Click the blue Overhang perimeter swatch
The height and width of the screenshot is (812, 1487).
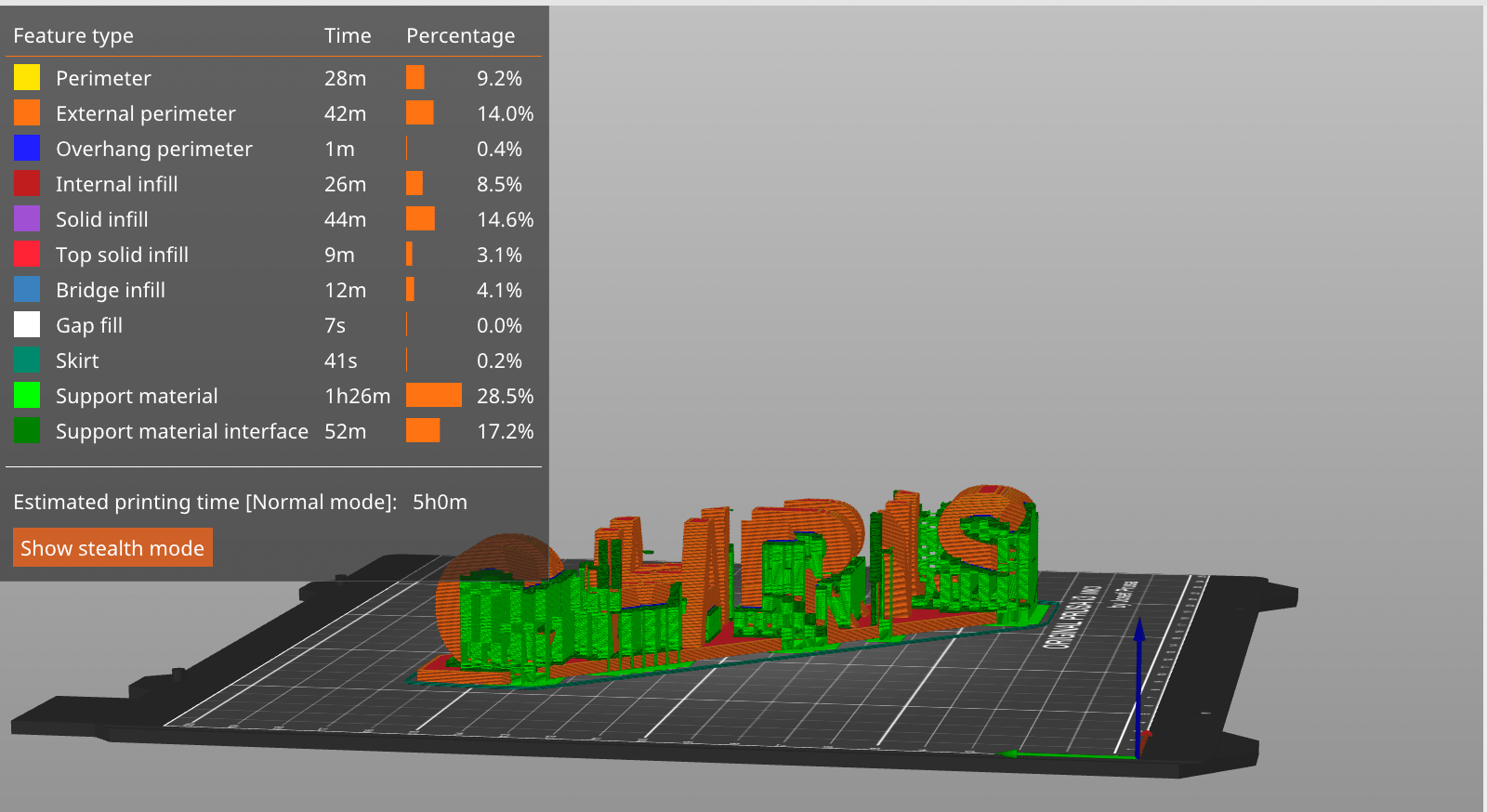click(x=27, y=148)
